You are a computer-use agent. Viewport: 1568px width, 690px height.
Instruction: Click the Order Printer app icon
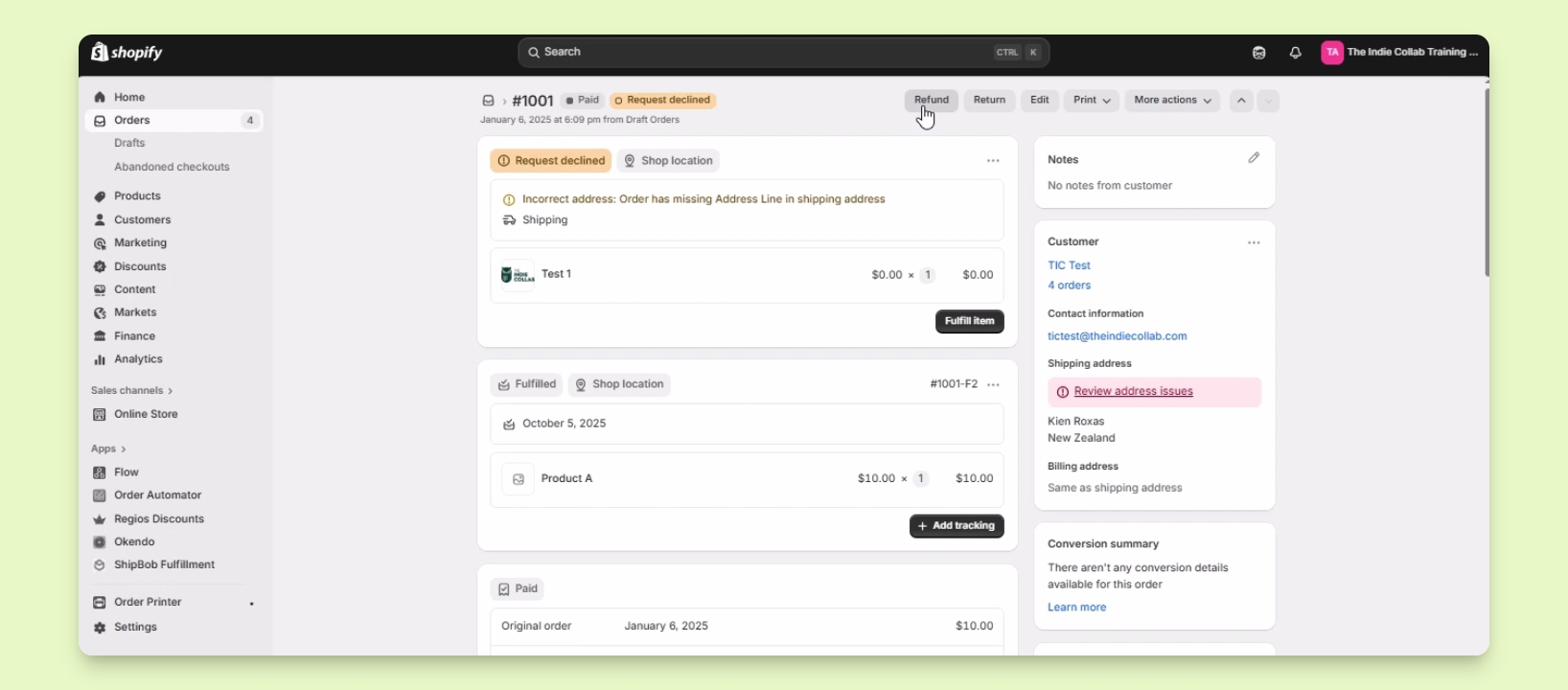[x=100, y=602]
